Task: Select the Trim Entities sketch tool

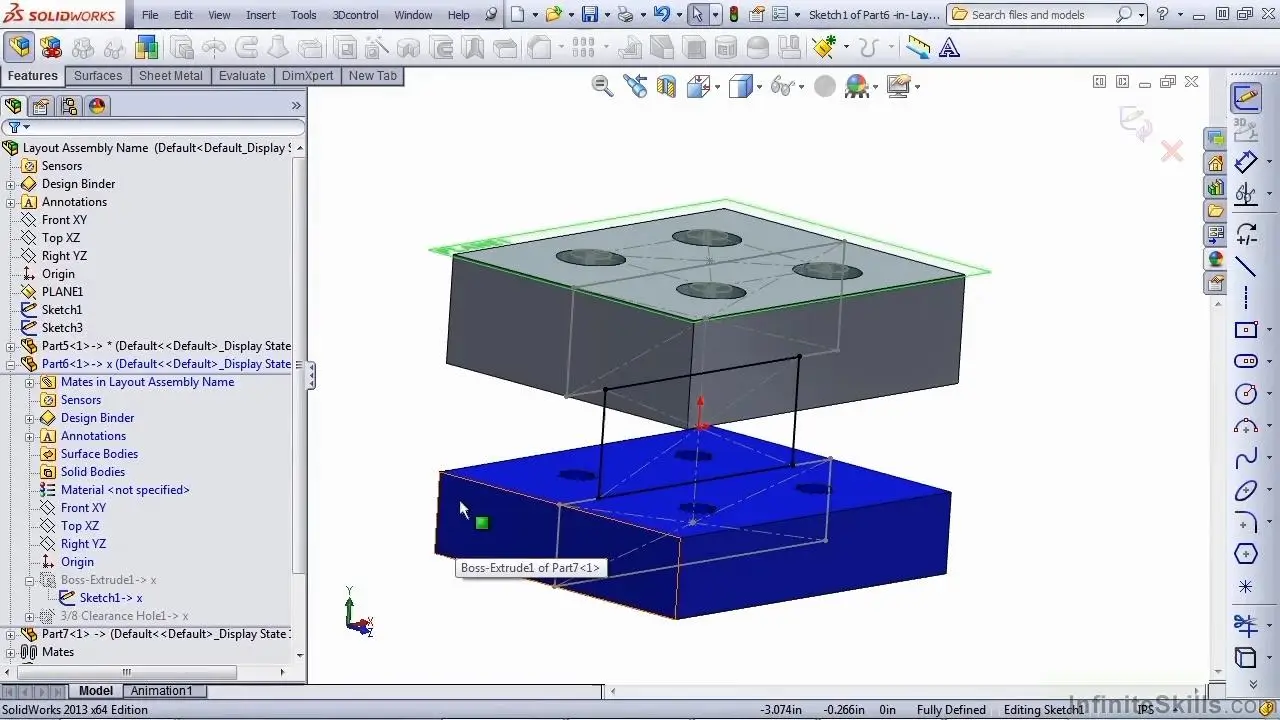Action: pyautogui.click(x=1245, y=625)
